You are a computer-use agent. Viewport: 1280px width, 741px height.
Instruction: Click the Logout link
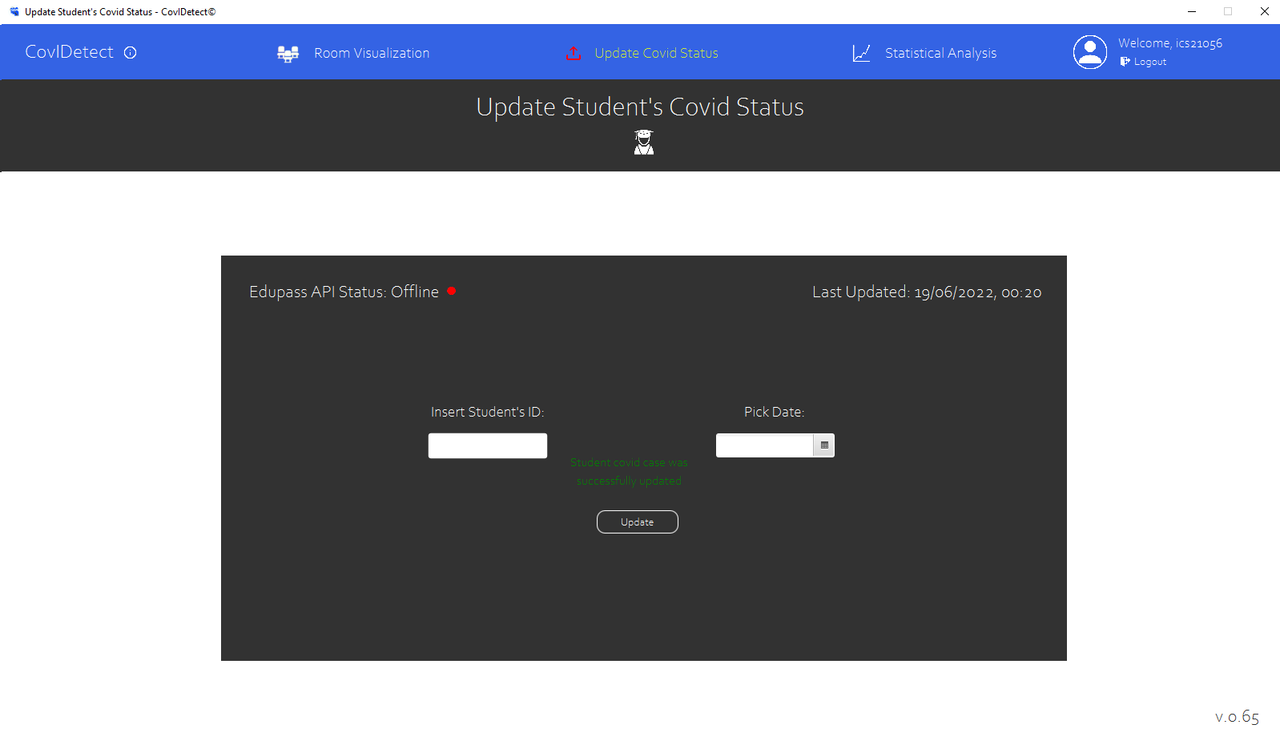click(1150, 62)
